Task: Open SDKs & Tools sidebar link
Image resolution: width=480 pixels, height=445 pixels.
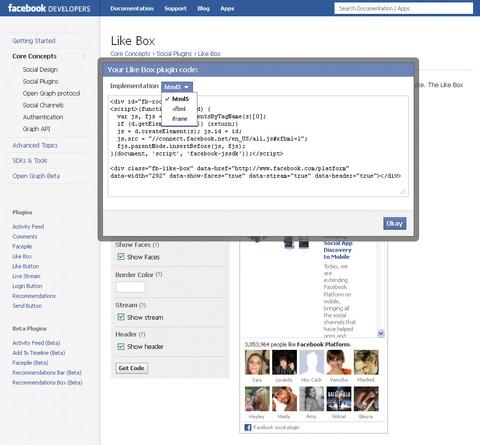Action: (30, 160)
